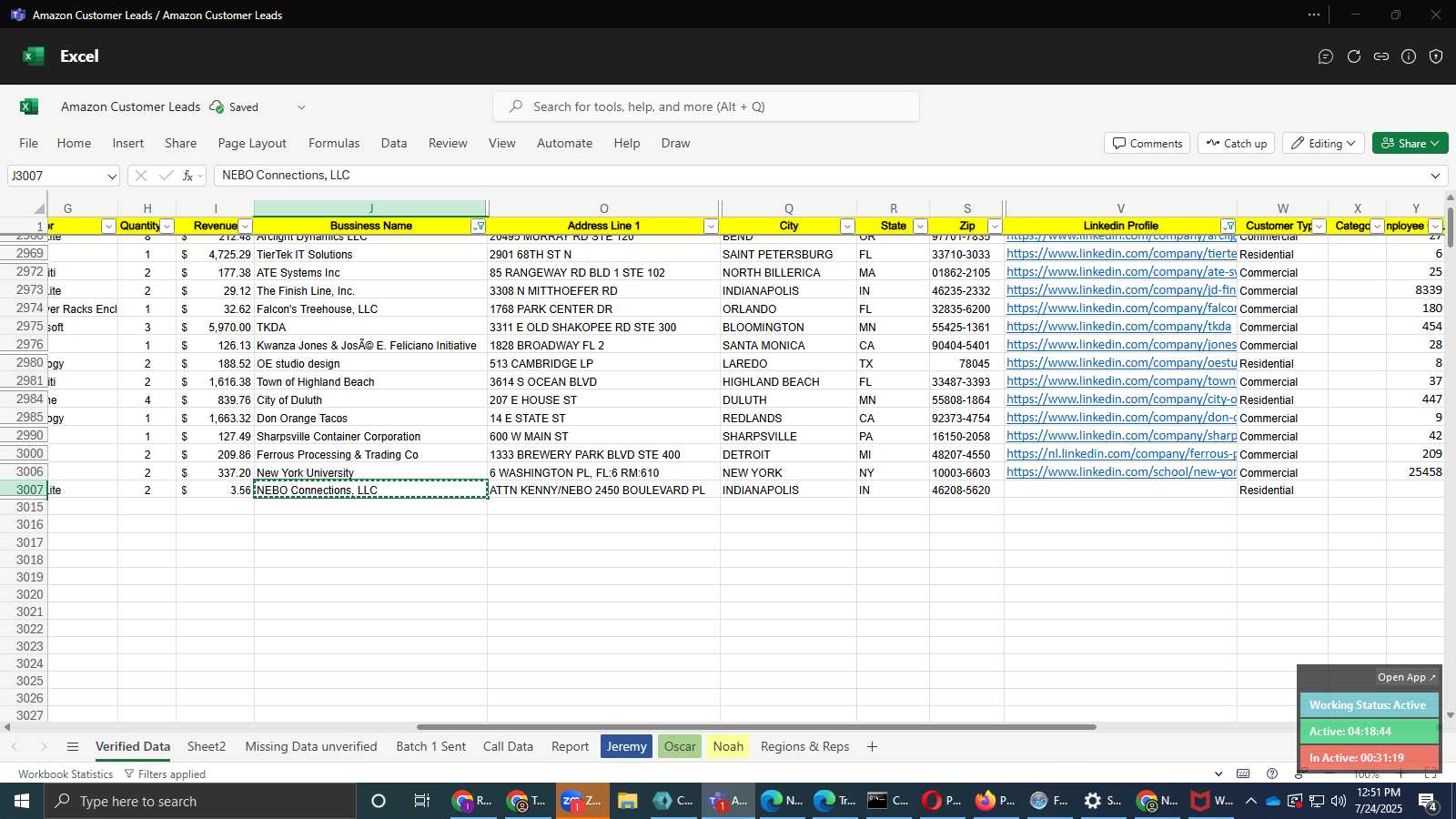Select cell containing Don Orange Tacos
Viewport: 1456px width, 819px height.
[x=370, y=419]
